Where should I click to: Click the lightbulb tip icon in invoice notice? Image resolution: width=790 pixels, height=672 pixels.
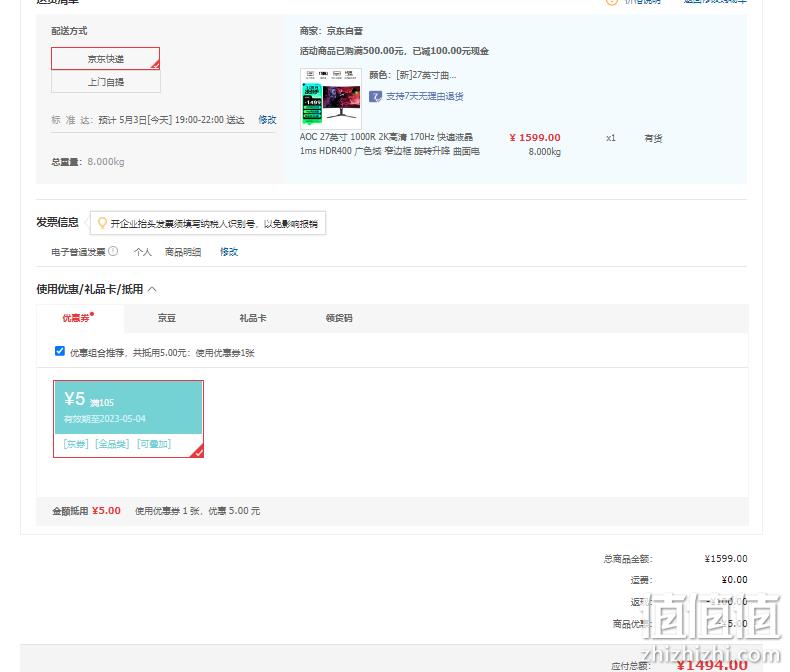[x=102, y=223]
